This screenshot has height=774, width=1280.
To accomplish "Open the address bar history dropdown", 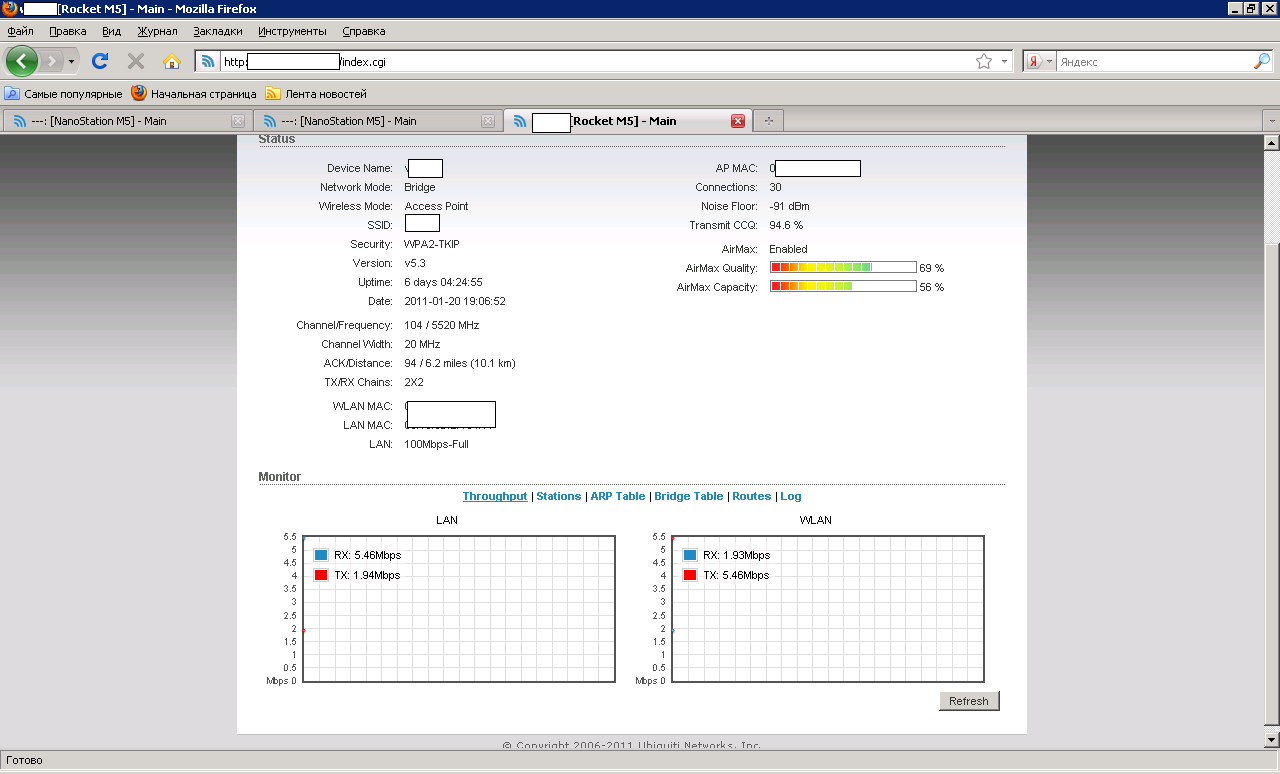I will coord(1005,61).
